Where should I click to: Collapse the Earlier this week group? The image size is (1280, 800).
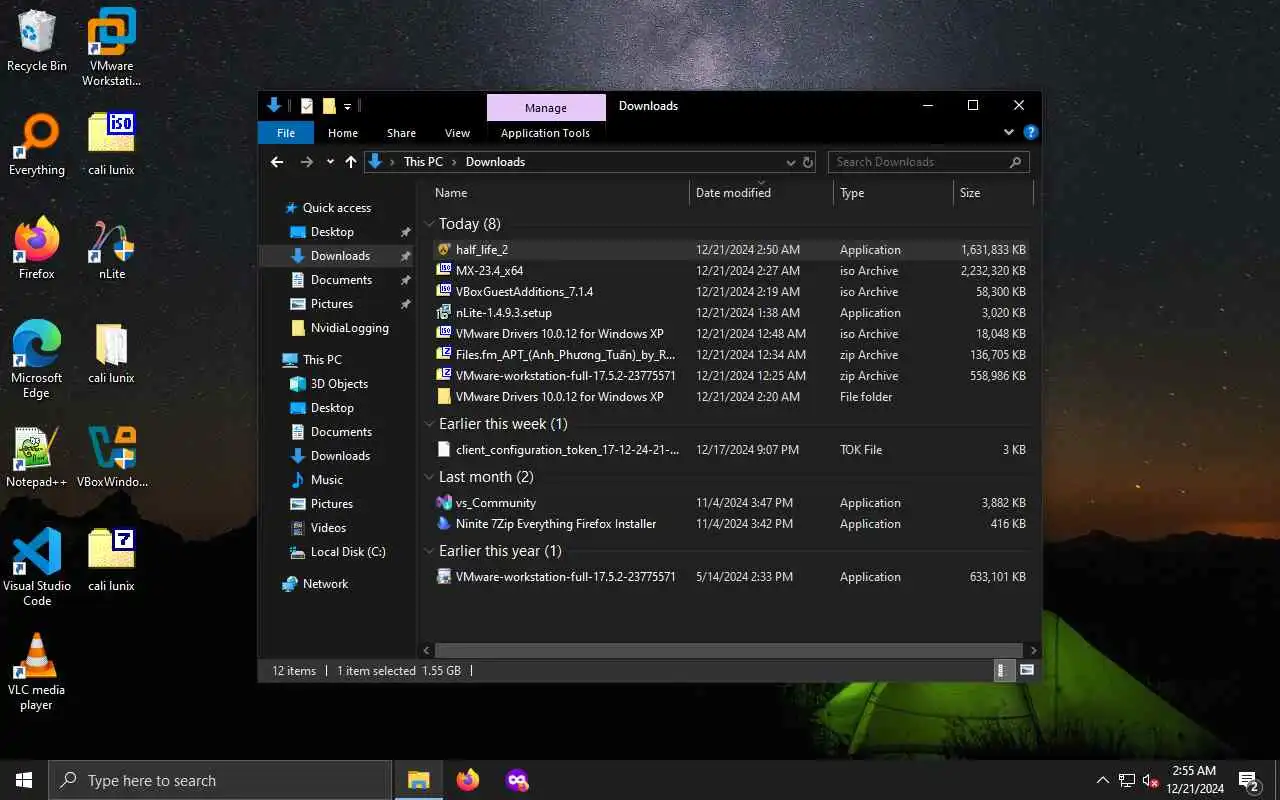pyautogui.click(x=429, y=424)
